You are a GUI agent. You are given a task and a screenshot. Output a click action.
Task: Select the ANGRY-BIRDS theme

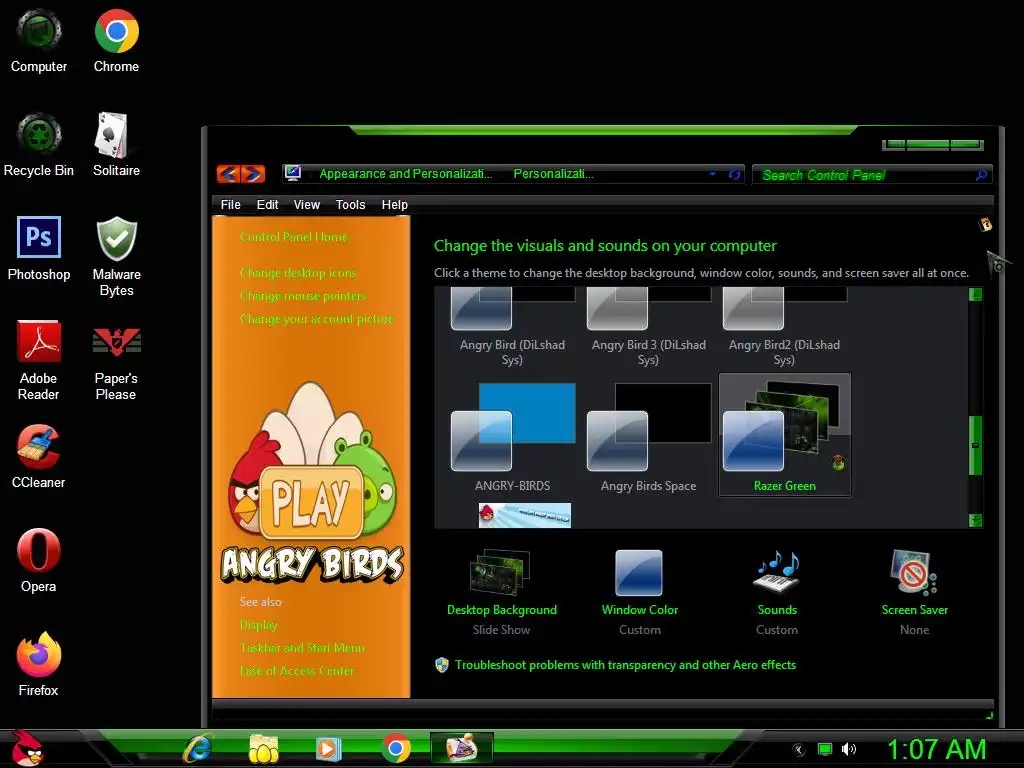click(x=513, y=436)
